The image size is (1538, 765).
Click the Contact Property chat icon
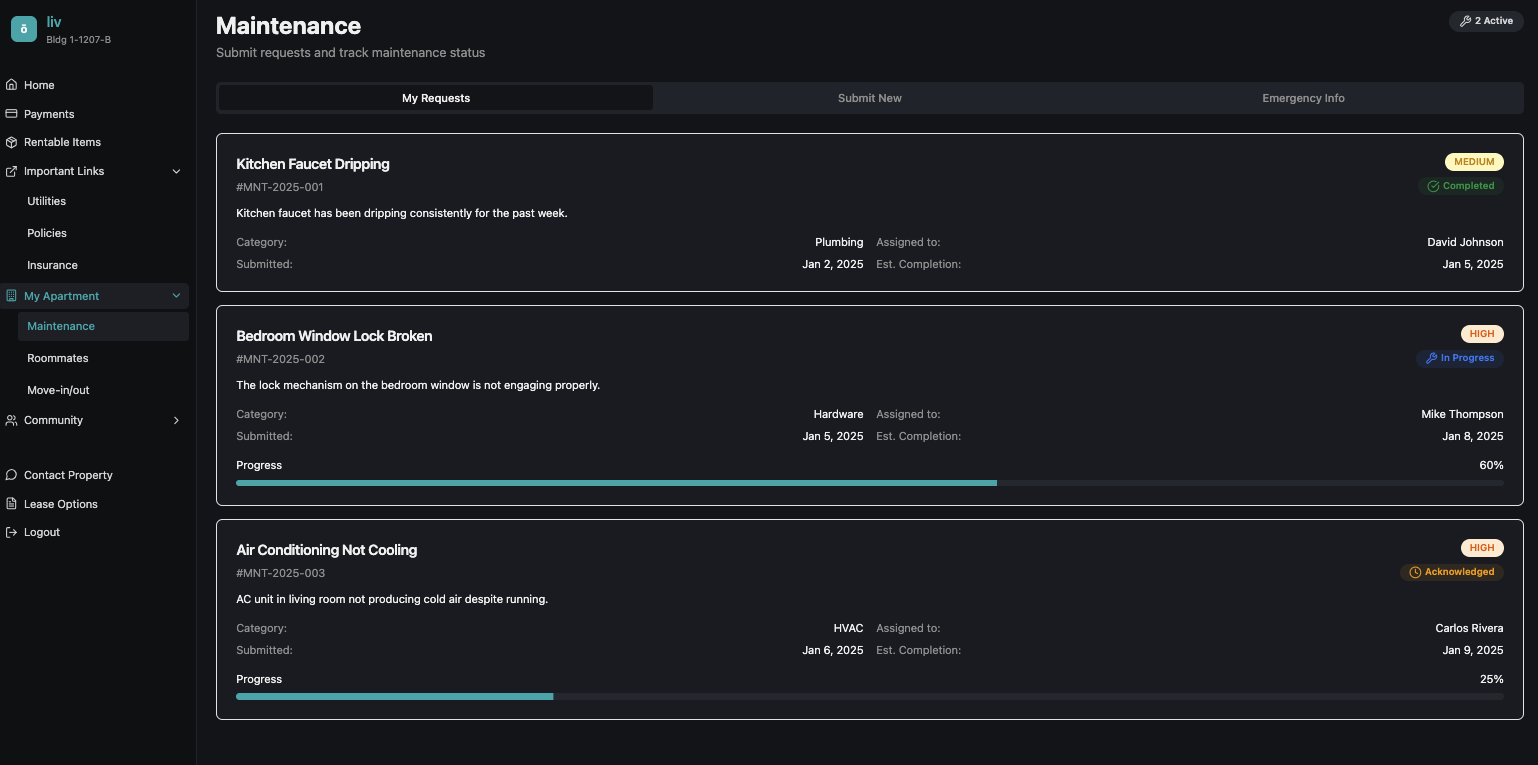(x=12, y=475)
